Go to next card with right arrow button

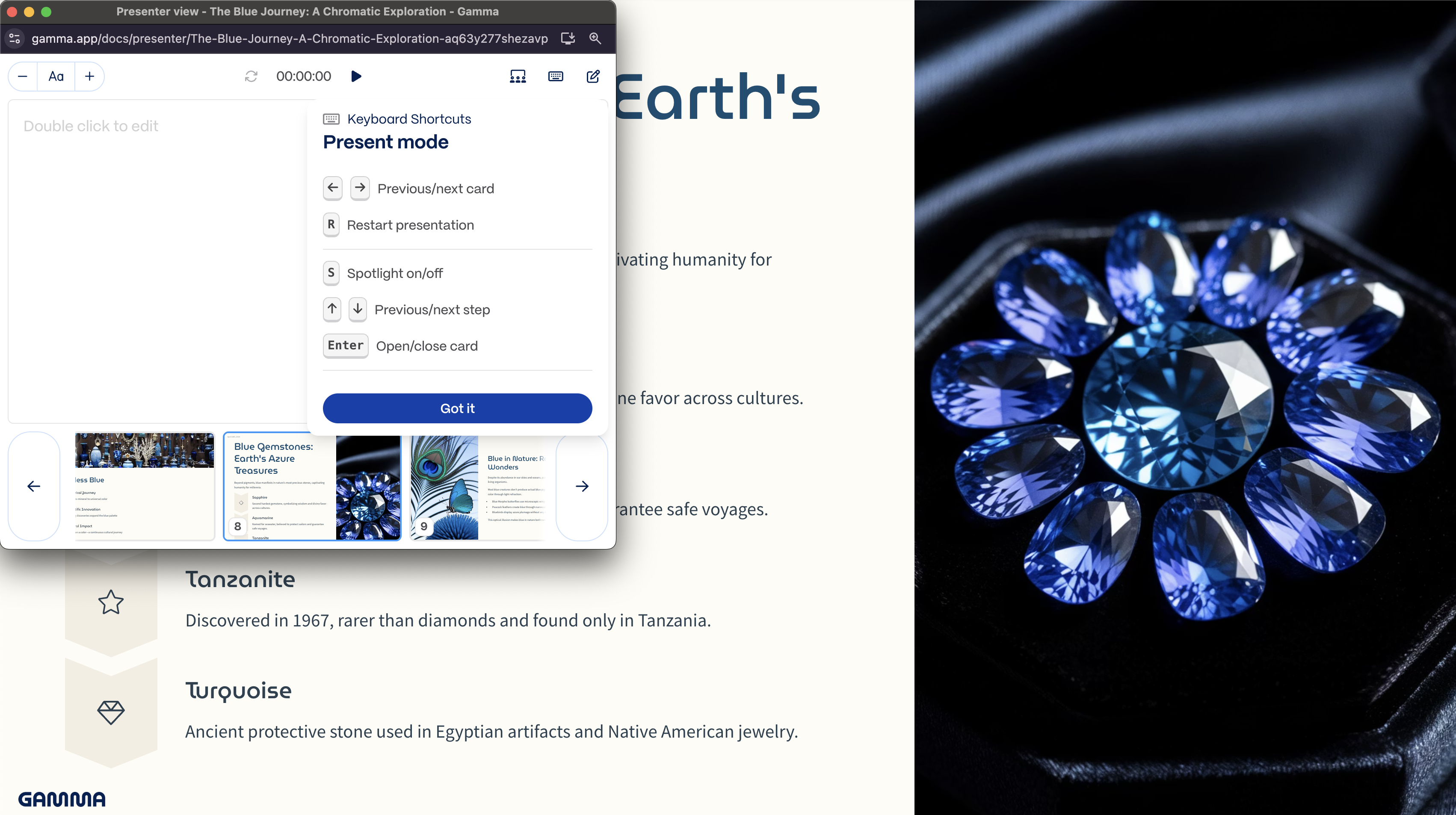(x=582, y=486)
